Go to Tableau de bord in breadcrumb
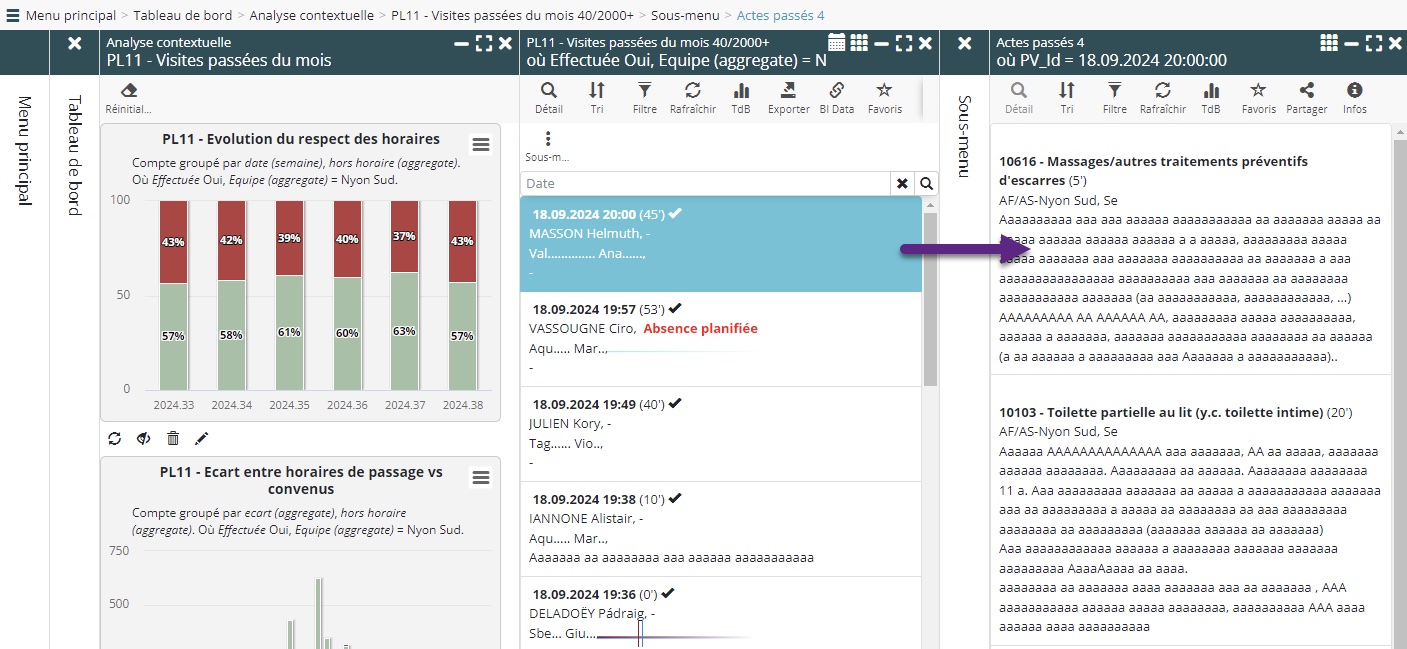Image resolution: width=1407 pixels, height=649 pixels. tap(182, 16)
